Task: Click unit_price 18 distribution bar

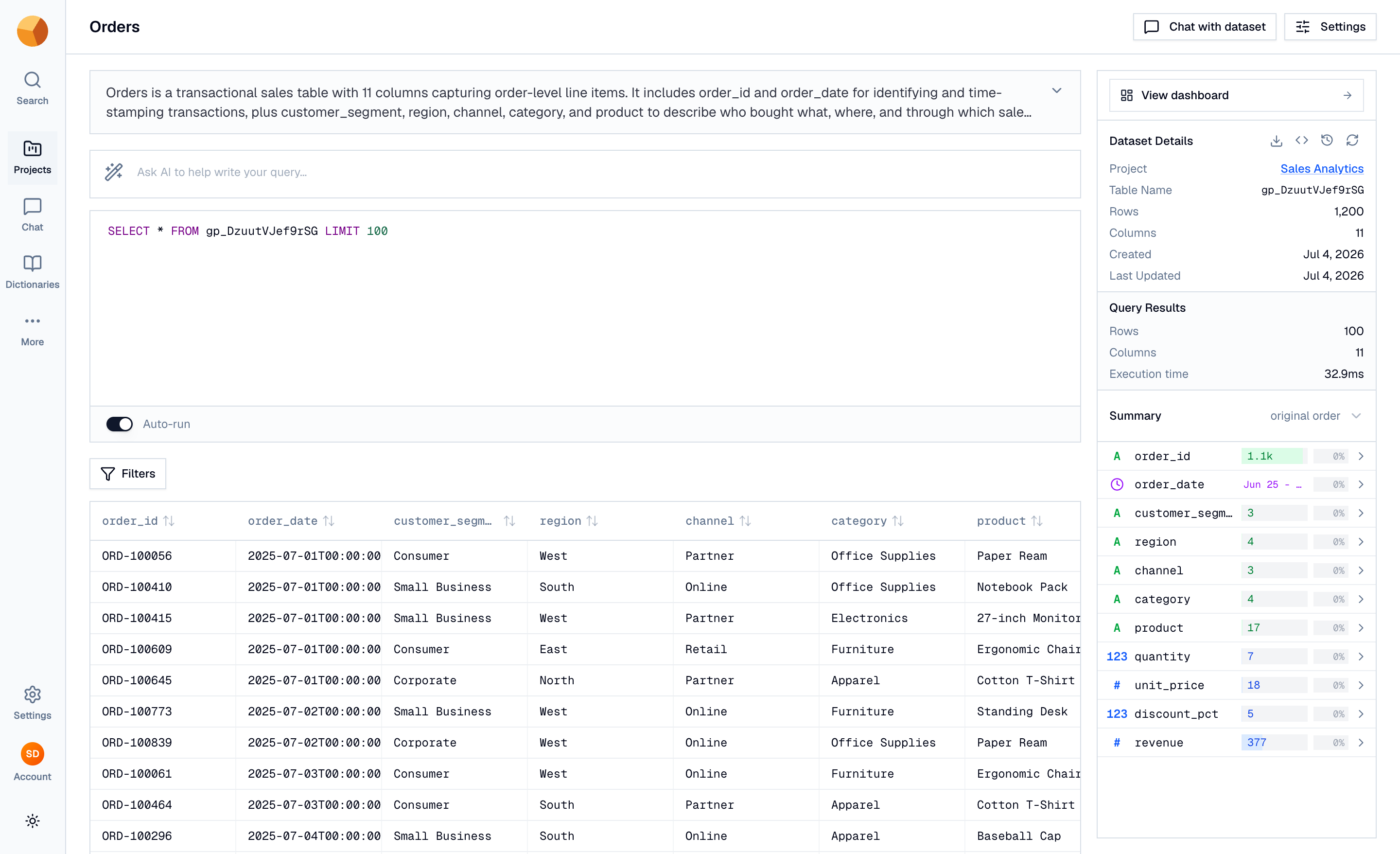Action: click(1274, 685)
